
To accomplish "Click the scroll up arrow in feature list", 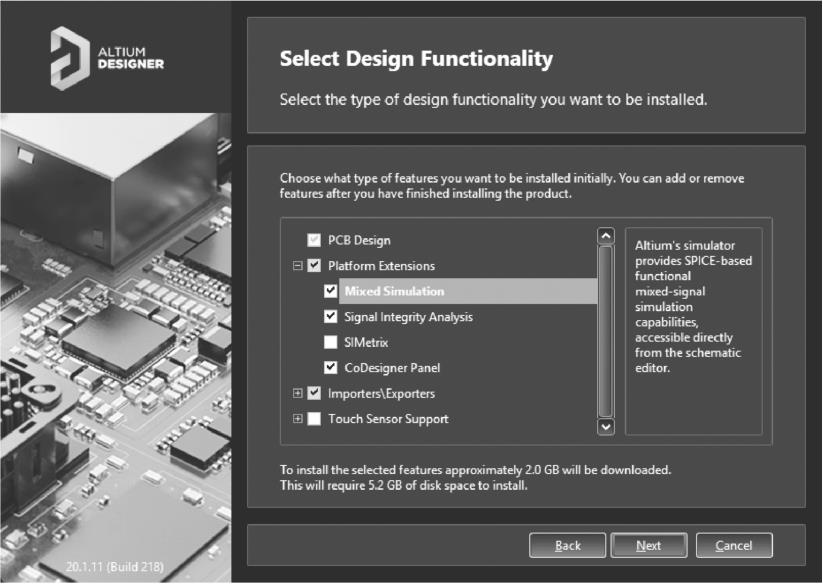I will [x=604, y=236].
